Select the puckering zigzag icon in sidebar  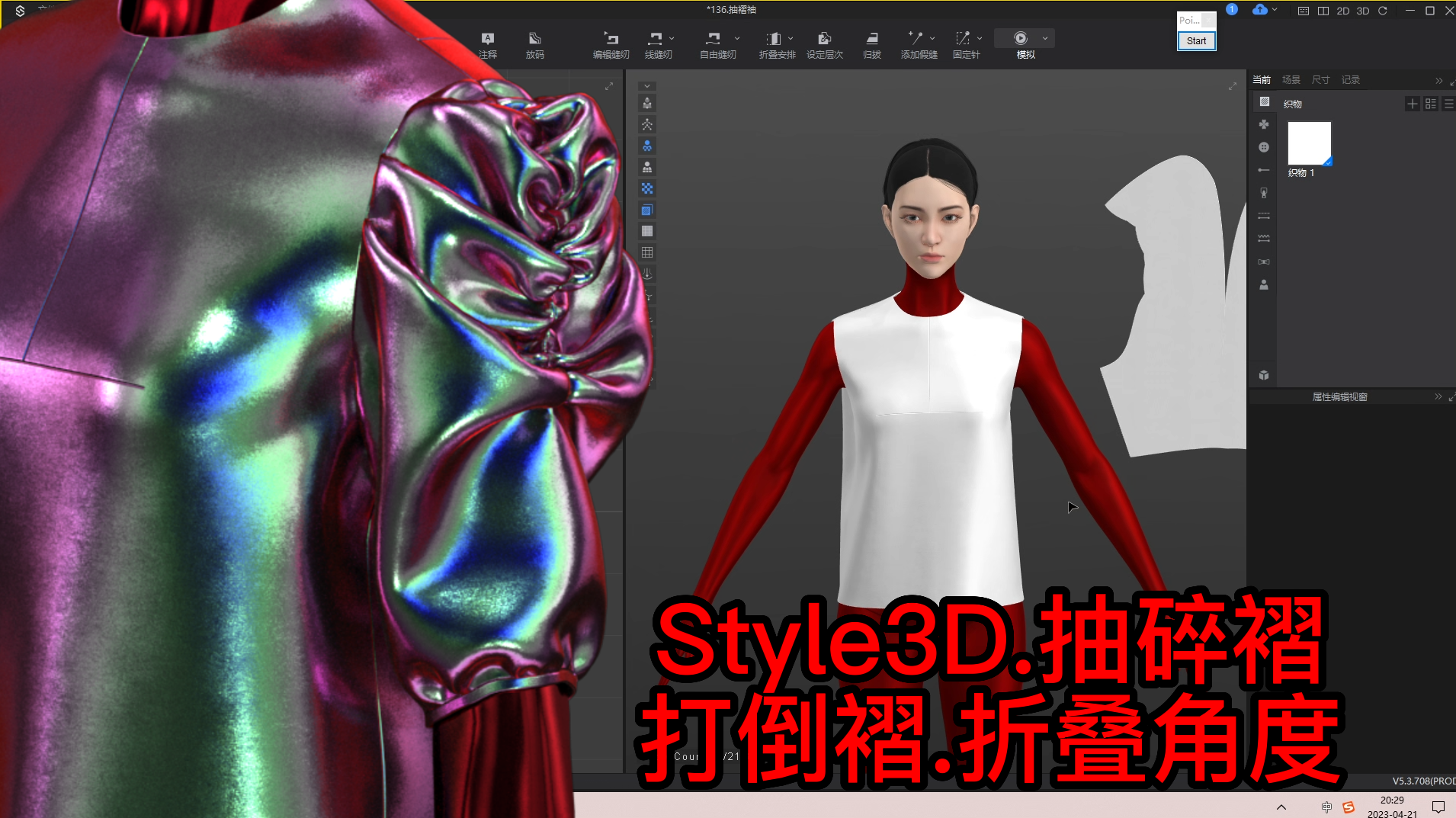tap(1264, 239)
